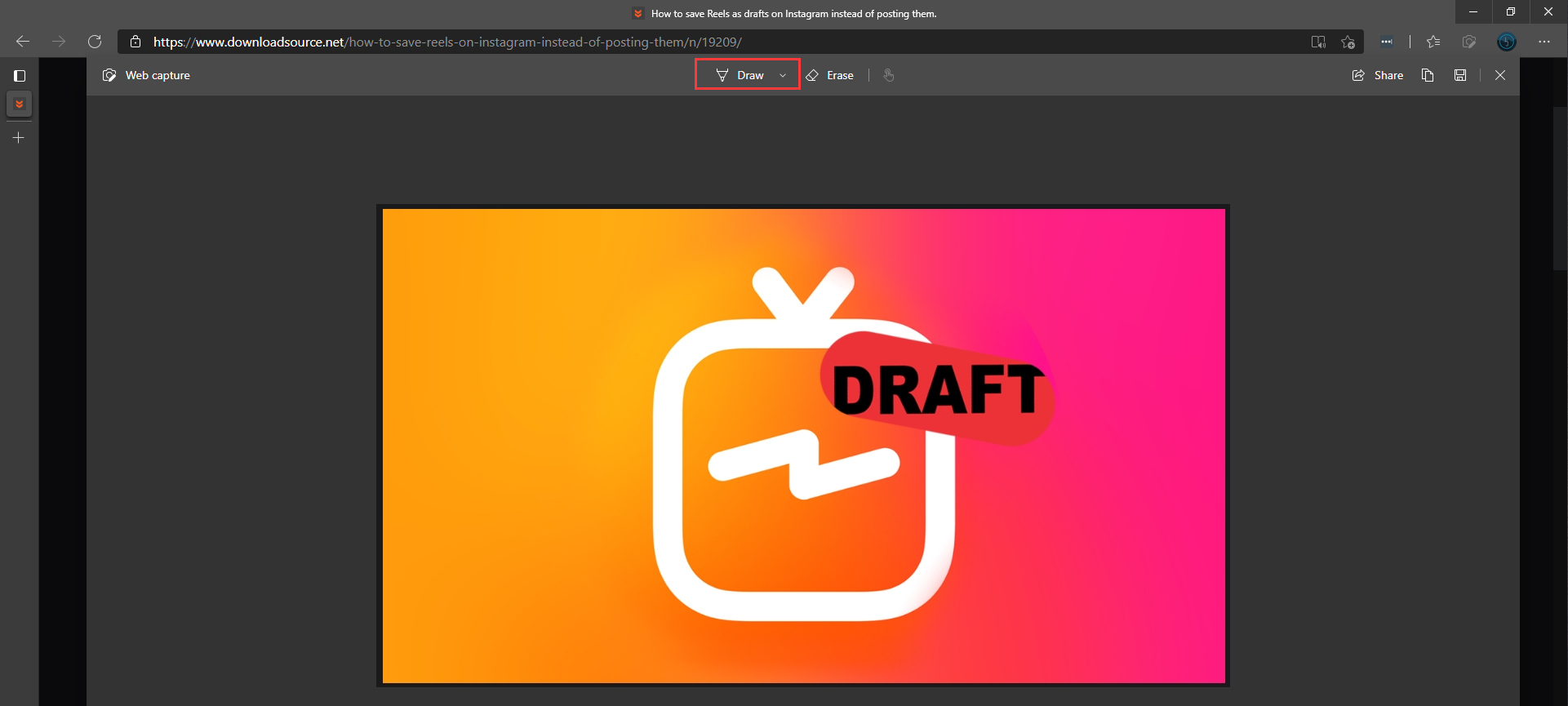Open the password manager extension icon

[1387, 42]
